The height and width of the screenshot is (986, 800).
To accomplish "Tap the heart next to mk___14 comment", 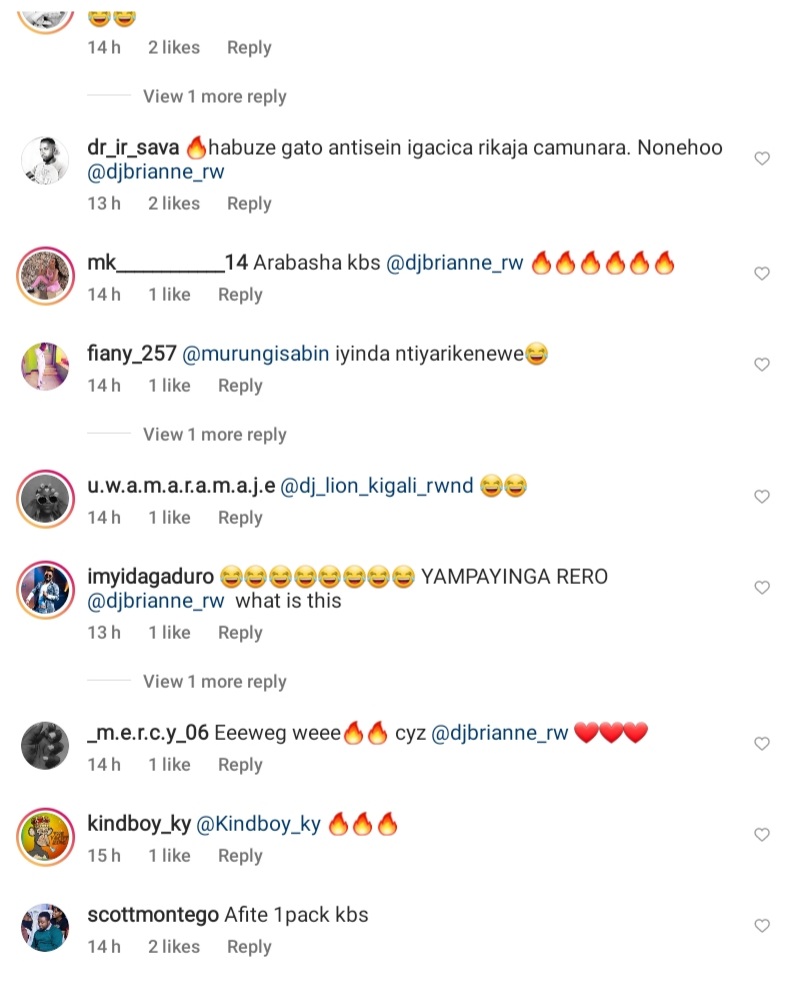I will 762,274.
